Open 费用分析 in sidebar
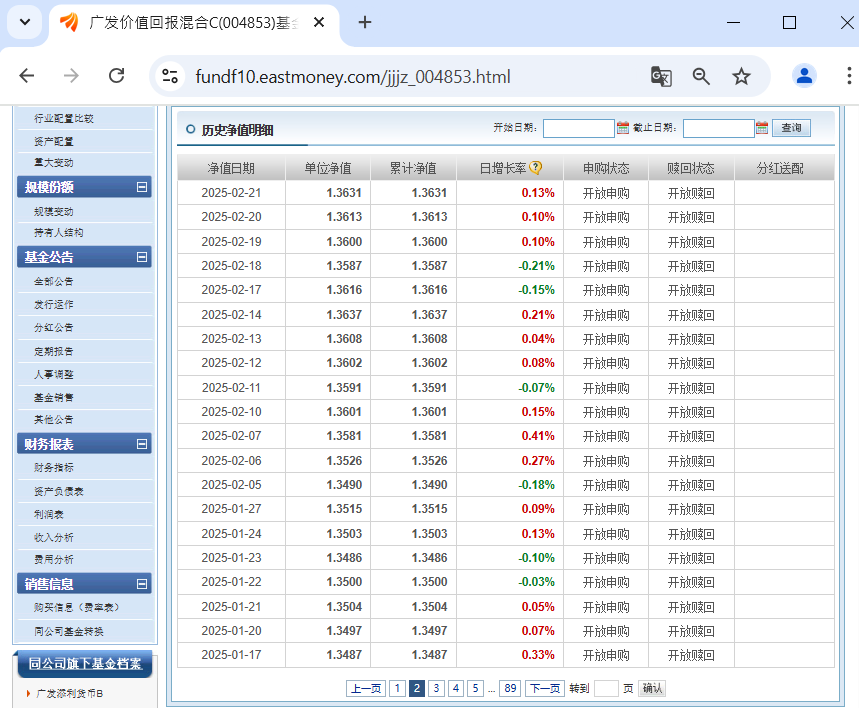Viewport: 859px width, 708px height. pos(54,559)
